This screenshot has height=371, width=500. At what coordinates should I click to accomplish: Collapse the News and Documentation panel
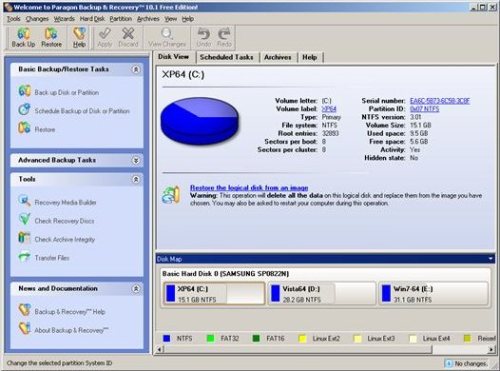tap(136, 289)
